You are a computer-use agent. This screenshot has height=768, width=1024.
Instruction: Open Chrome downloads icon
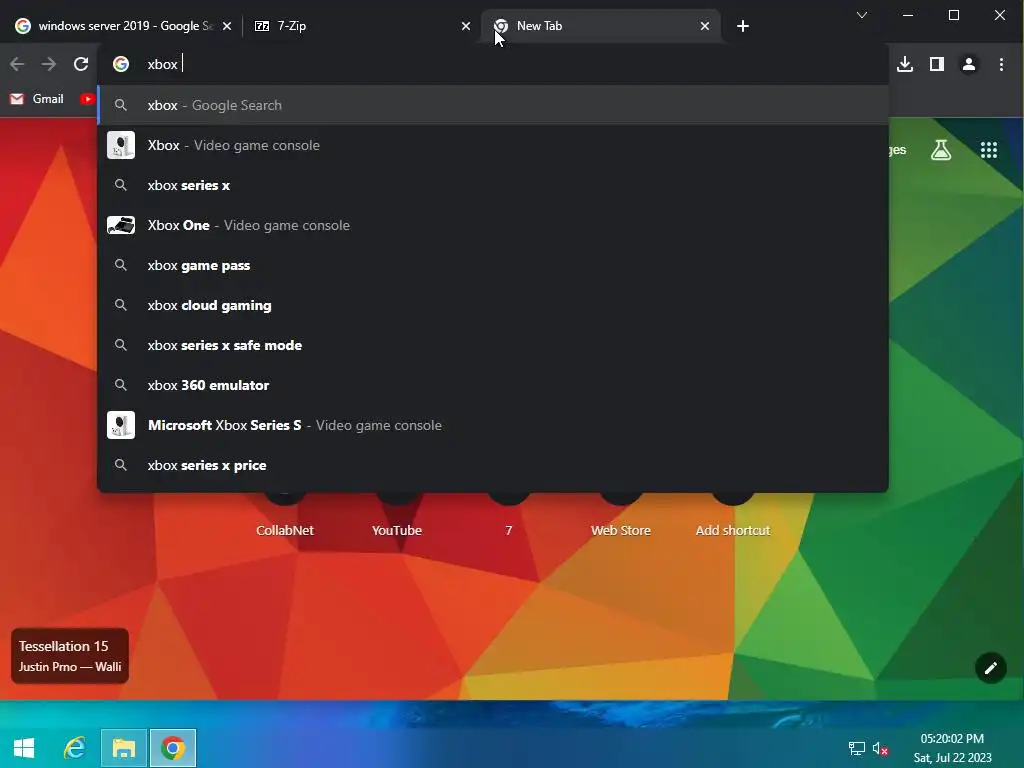904,64
